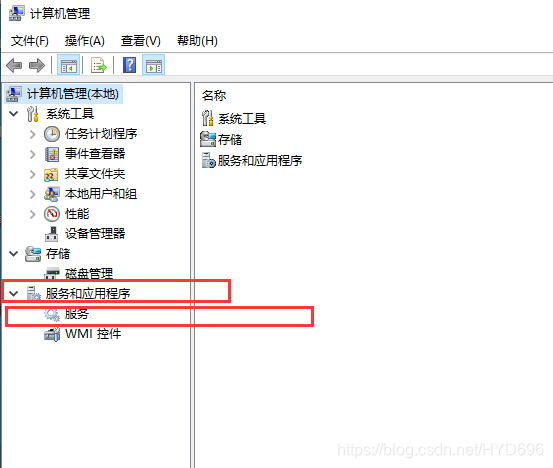Select the 性能 gauge icon
Viewport: 553px width, 468px height.
(52, 214)
